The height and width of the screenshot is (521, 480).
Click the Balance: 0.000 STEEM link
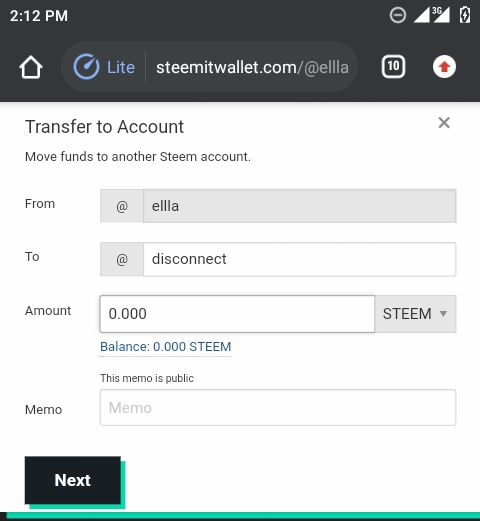(166, 347)
